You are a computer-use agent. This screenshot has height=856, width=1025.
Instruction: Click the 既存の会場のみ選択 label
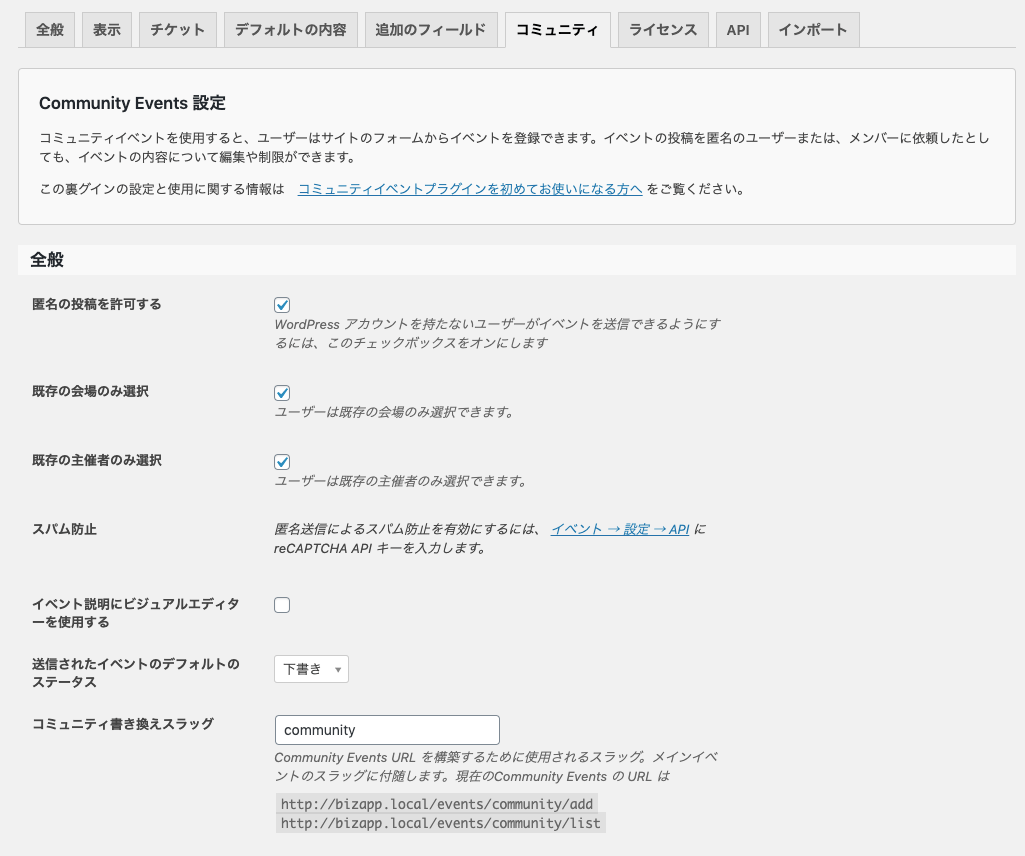pos(90,391)
